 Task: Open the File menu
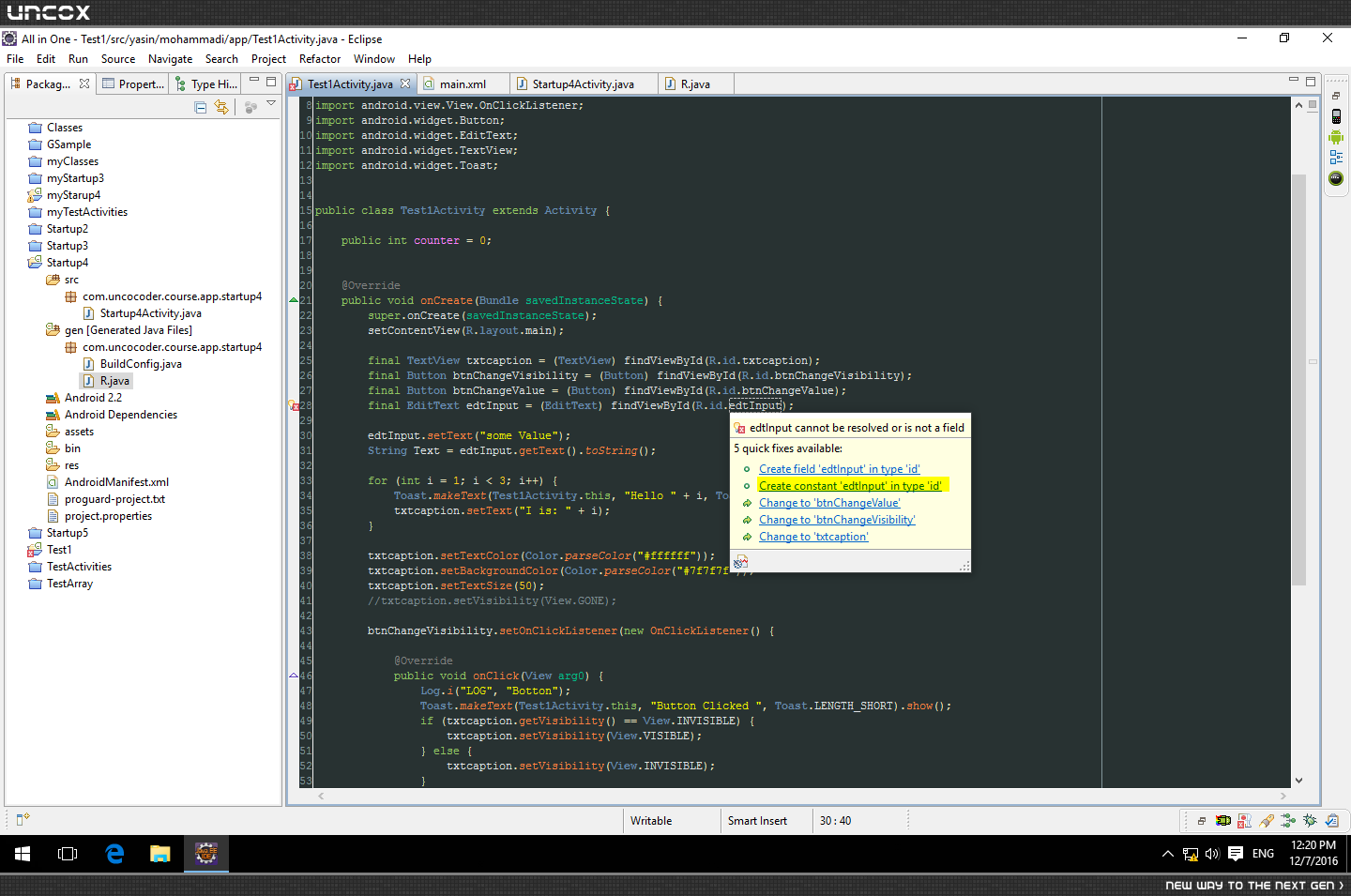pyautogui.click(x=15, y=59)
